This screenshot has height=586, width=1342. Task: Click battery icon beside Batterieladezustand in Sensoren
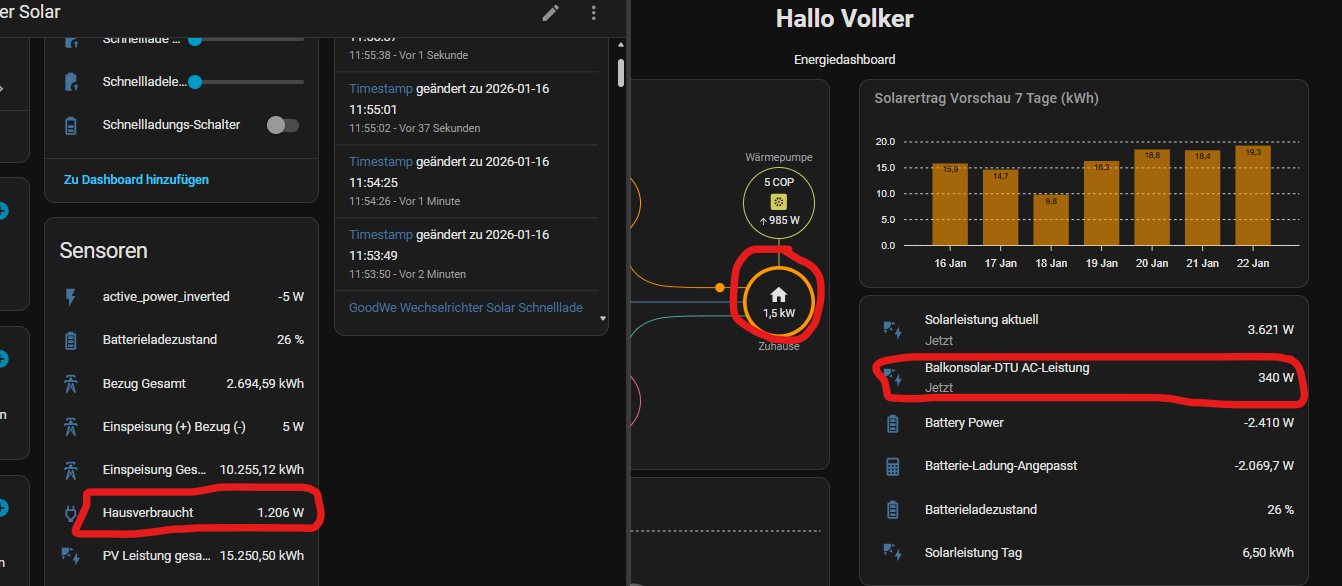click(70, 340)
